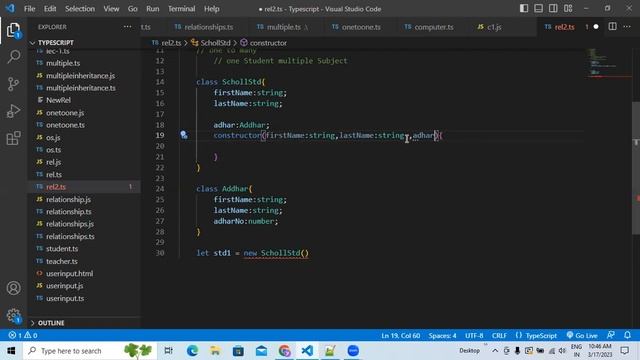Collapse the TYPESCRIPT folder section
Image resolution: width=640 pixels, height=360 pixels.
coord(56,42)
